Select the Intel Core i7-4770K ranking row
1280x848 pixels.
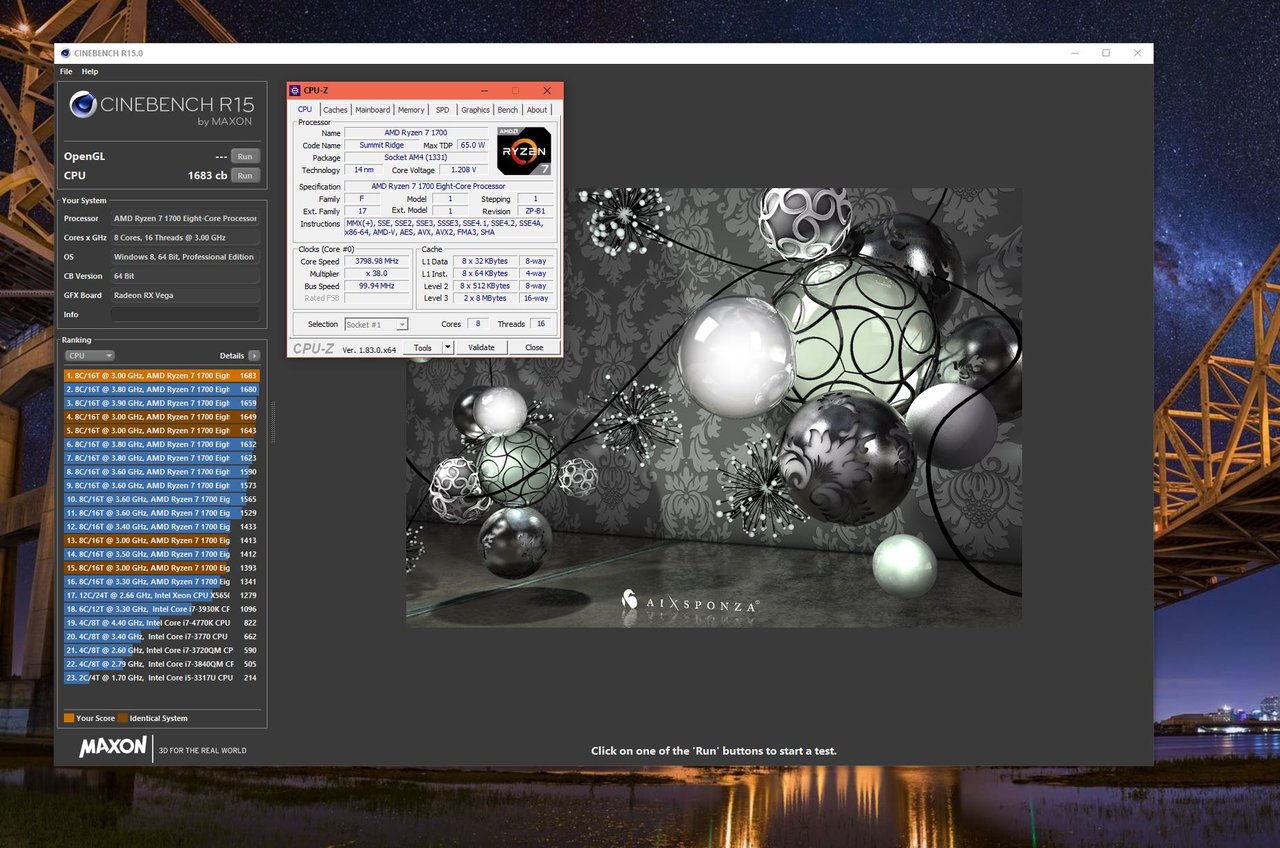(162, 622)
